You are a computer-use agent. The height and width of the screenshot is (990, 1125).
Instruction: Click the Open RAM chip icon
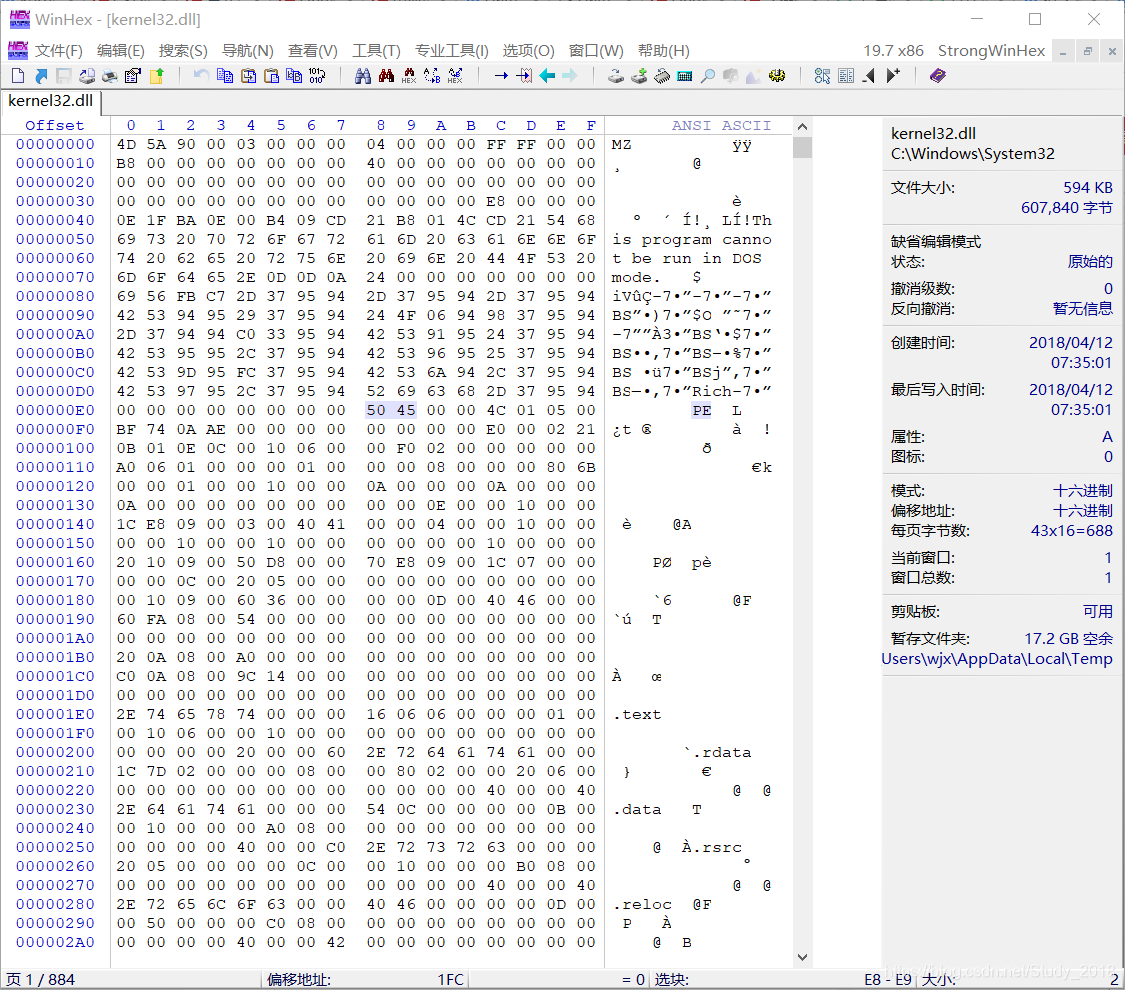tap(662, 75)
